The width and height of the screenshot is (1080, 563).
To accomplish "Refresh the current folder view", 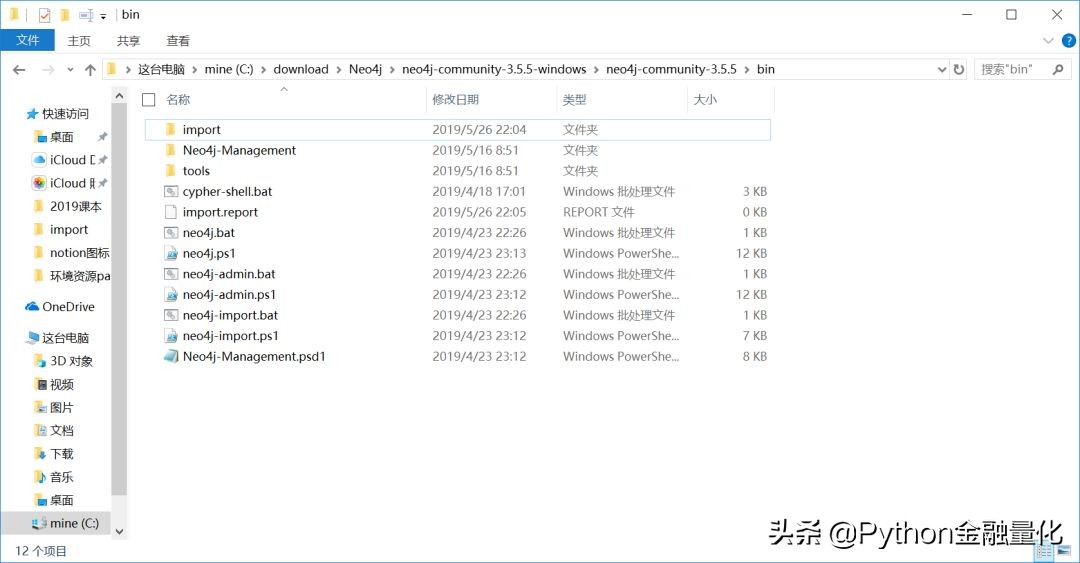I will pyautogui.click(x=958, y=69).
